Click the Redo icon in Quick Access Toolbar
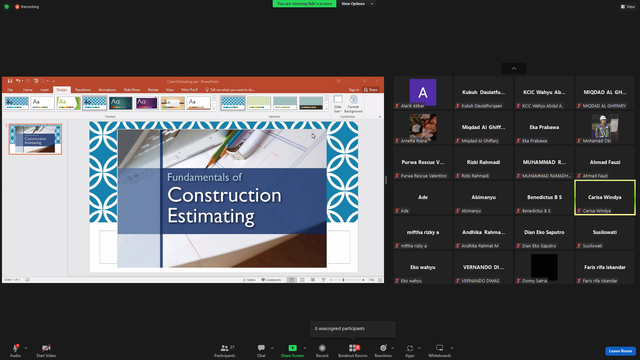The width and height of the screenshot is (640, 360). (x=28, y=81)
